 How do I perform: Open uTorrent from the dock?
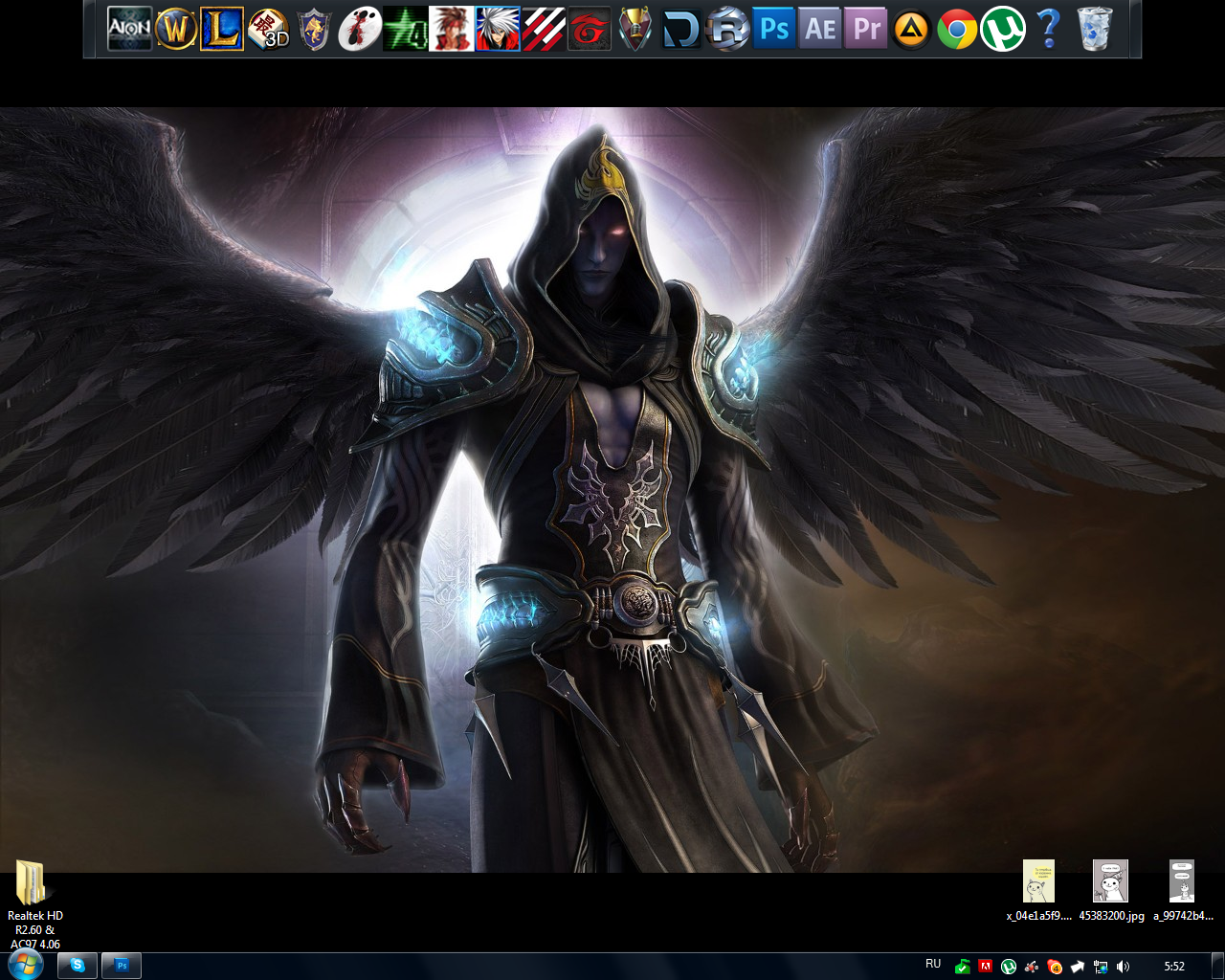(1003, 29)
